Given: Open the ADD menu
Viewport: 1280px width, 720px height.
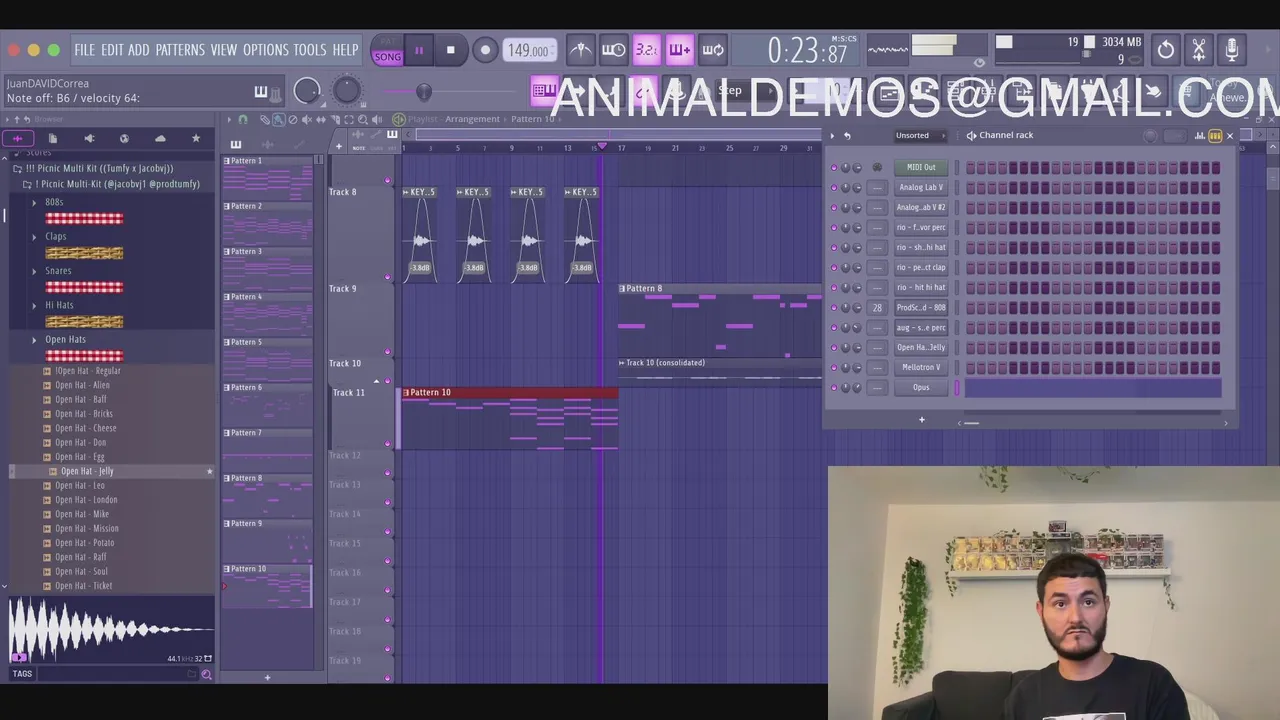Looking at the screenshot, I should point(138,50).
